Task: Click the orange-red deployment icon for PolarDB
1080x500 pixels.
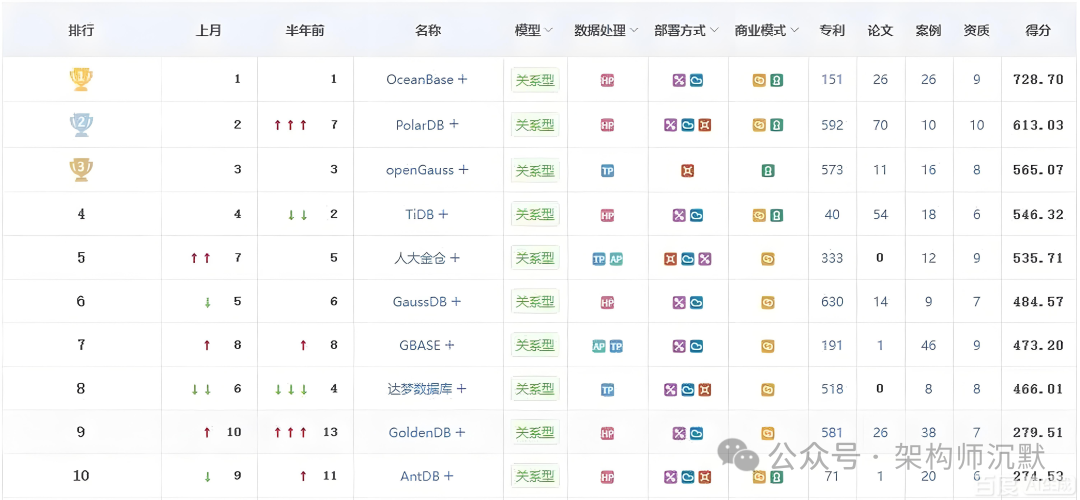Action: (x=705, y=125)
